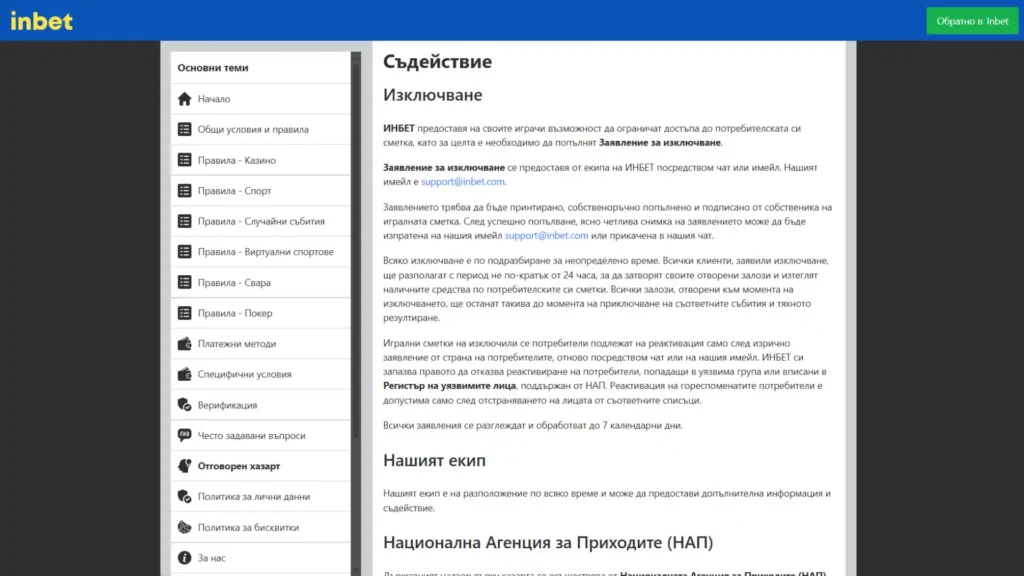Click the Основни теми sidebar heading

tap(213, 67)
